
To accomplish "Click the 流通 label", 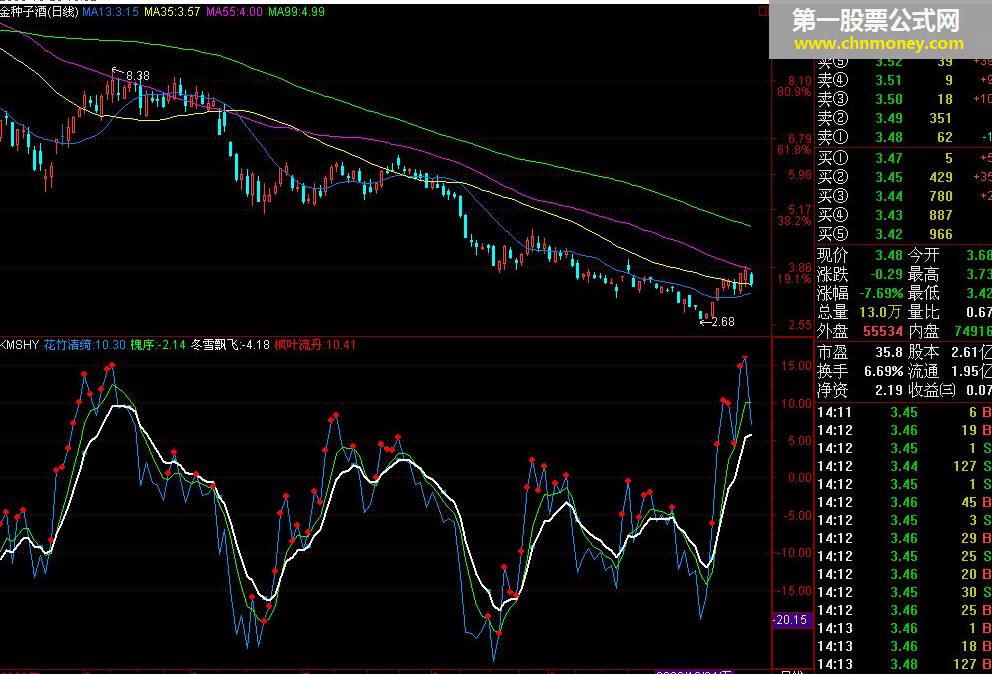I will coord(924,371).
